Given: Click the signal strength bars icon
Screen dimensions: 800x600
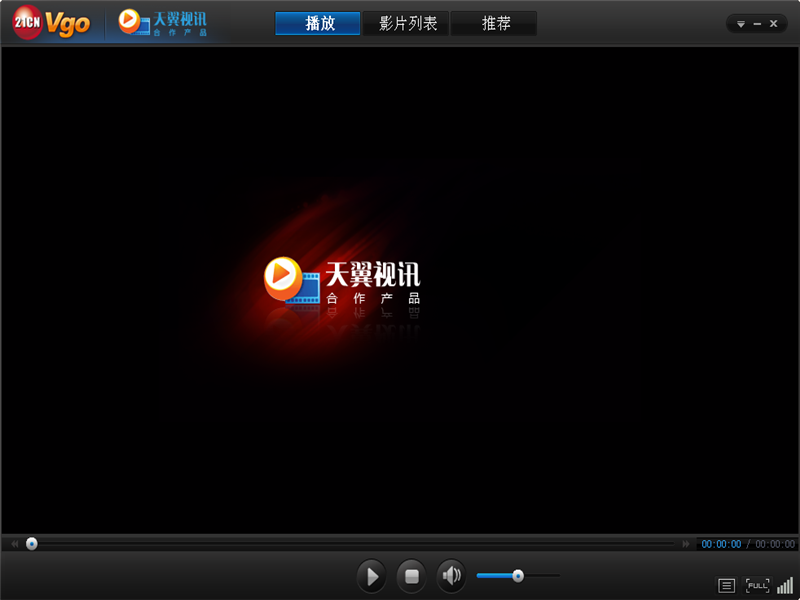Looking at the screenshot, I should [x=787, y=584].
